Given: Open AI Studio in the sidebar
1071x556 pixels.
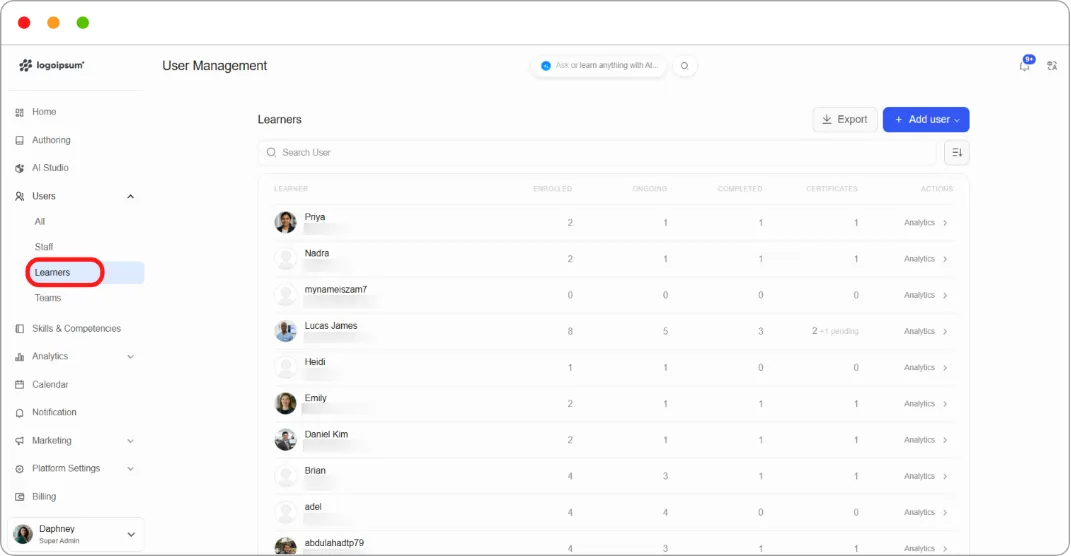Looking at the screenshot, I should coord(50,168).
